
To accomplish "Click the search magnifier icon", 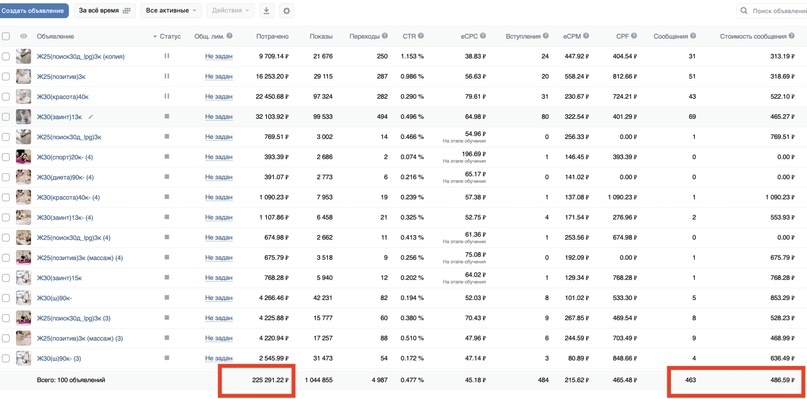I will (744, 10).
